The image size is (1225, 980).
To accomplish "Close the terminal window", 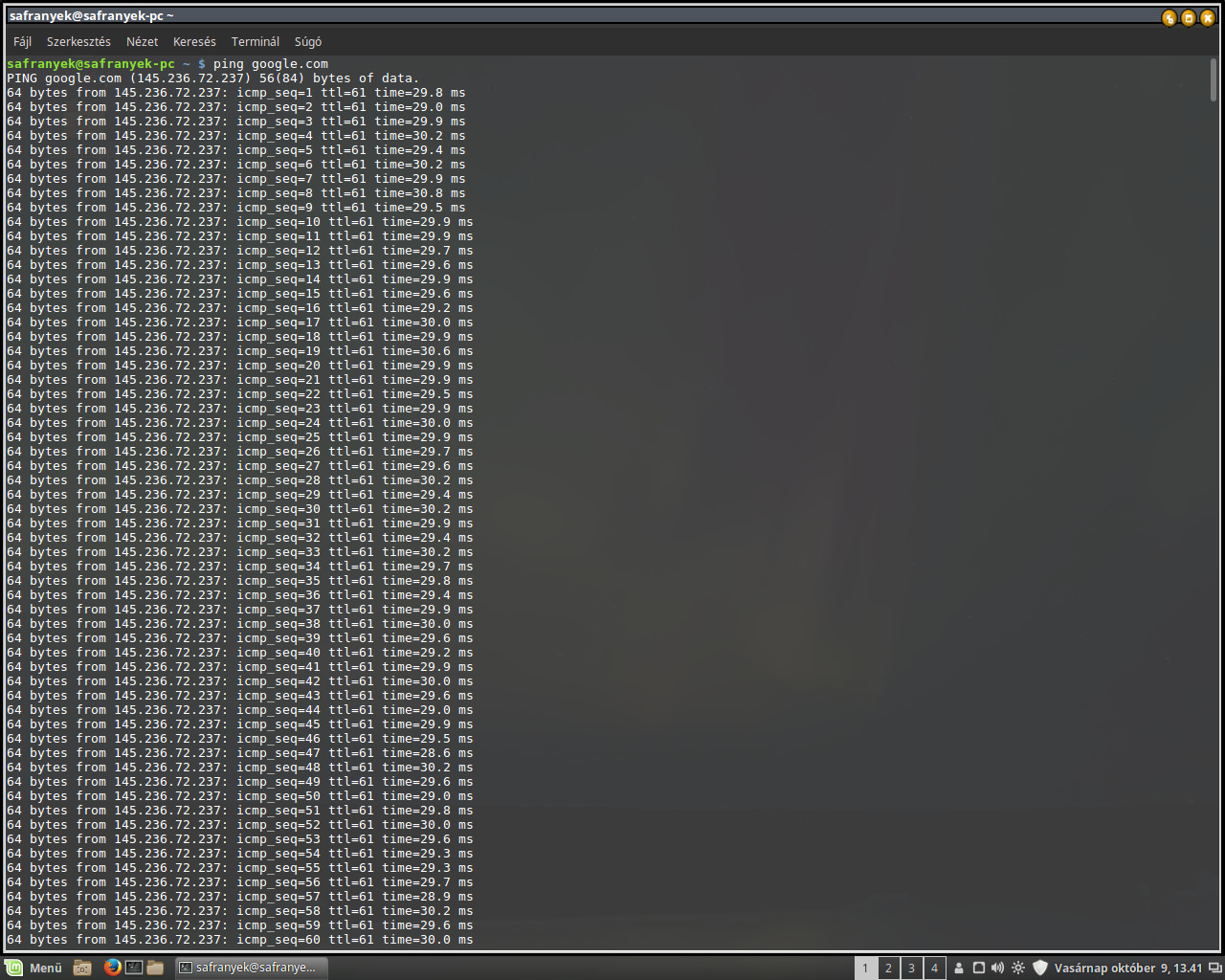I will coord(1208,18).
